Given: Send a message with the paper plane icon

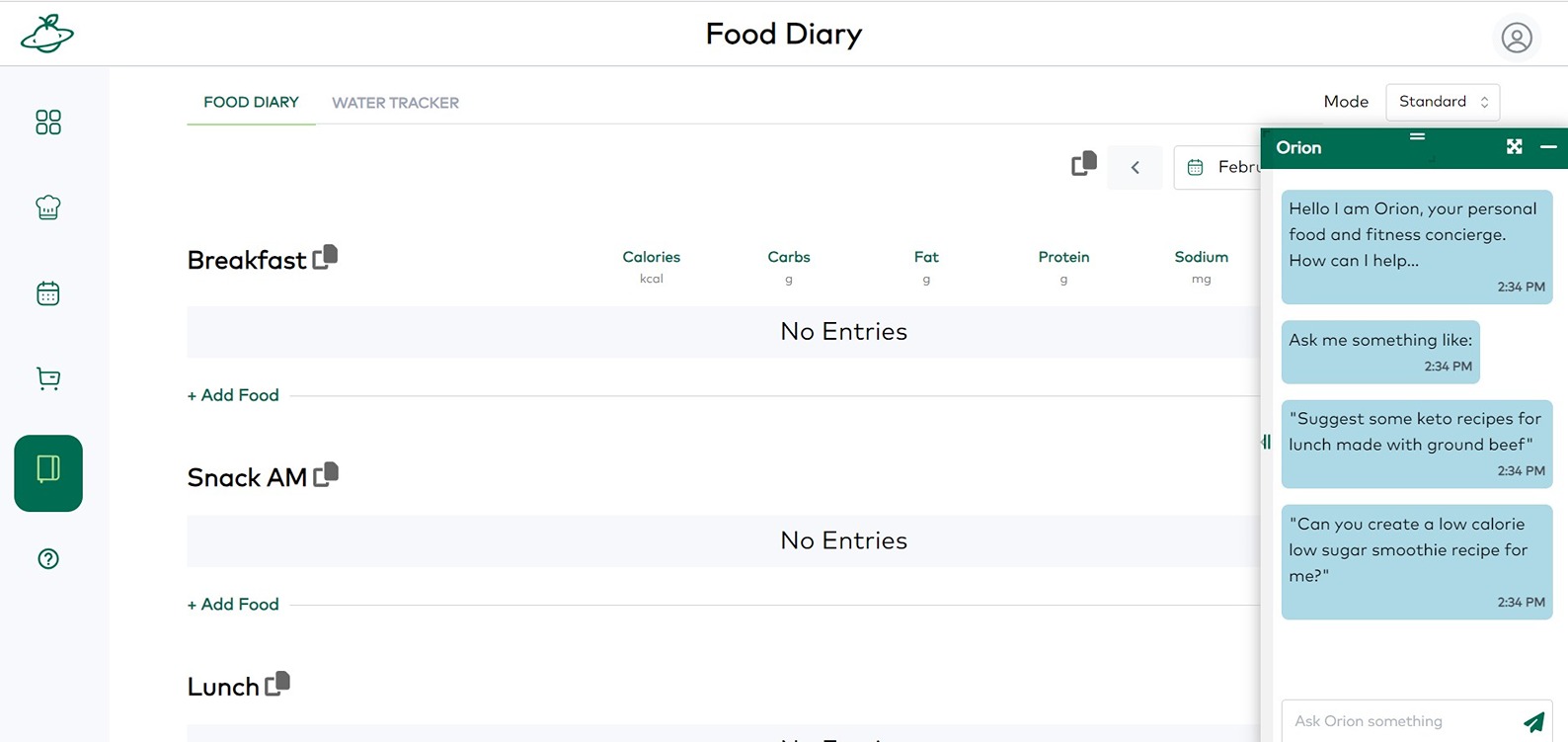Looking at the screenshot, I should pos(1535,721).
